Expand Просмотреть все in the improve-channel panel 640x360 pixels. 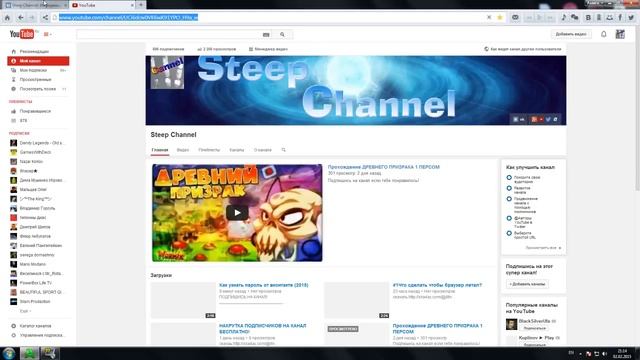pyautogui.click(x=543, y=248)
